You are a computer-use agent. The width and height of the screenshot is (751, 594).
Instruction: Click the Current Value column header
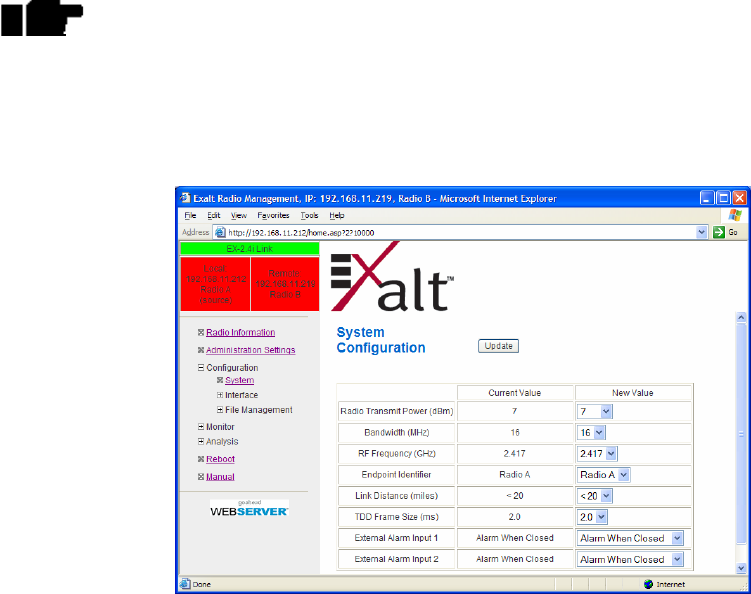tap(515, 393)
